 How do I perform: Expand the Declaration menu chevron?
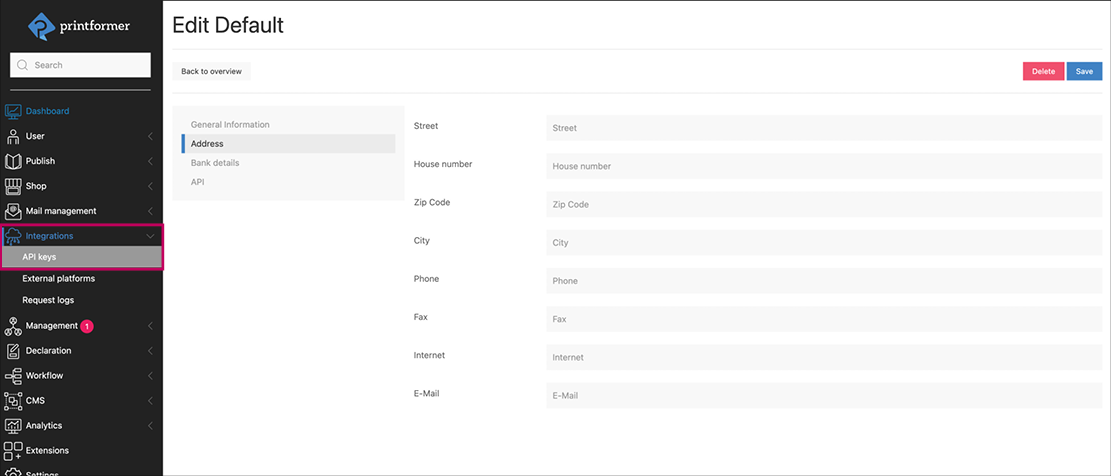point(150,351)
